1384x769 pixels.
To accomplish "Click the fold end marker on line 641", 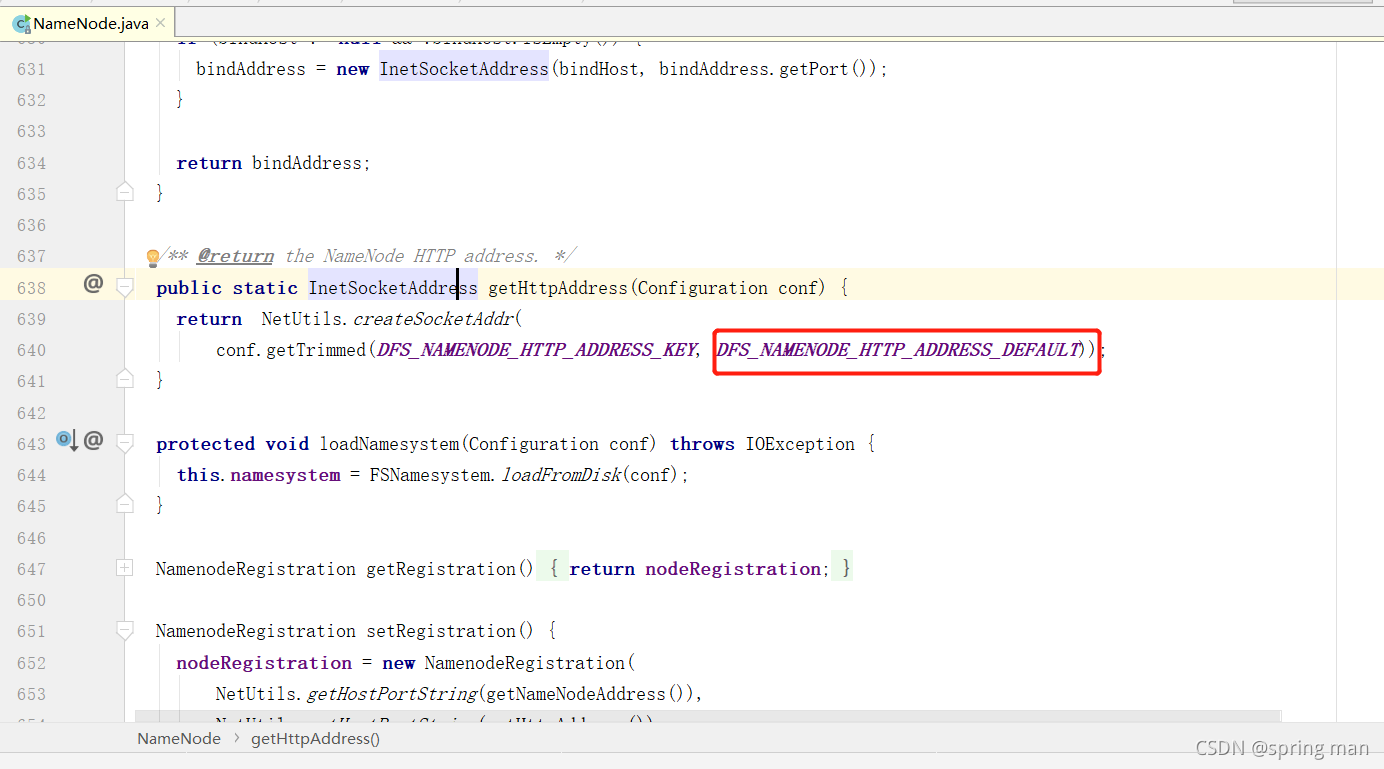I will tap(125, 379).
